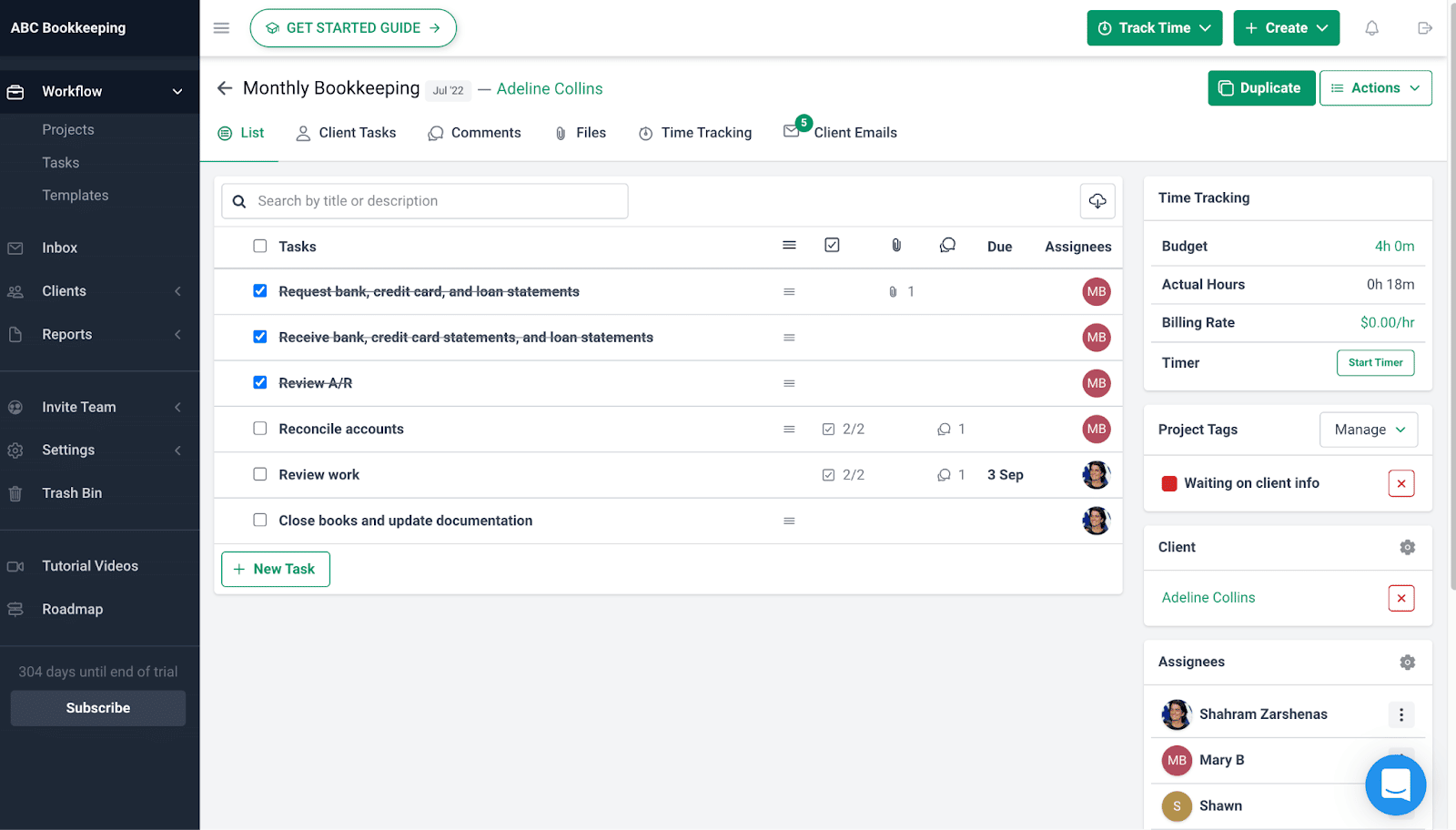Expand the Settings sidebar section
The image size is (1456, 830).
(x=177, y=450)
